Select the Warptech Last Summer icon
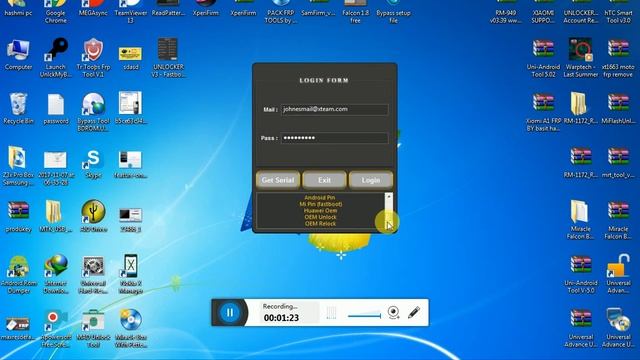Image resolution: width=640 pixels, height=360 pixels. (580, 58)
